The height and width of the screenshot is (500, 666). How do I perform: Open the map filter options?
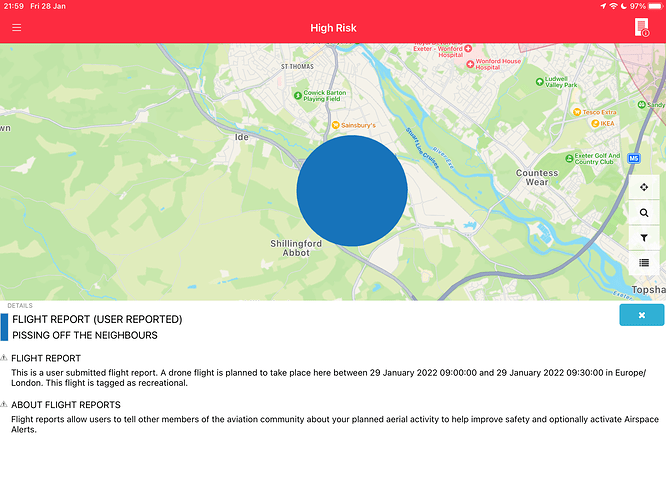click(x=644, y=238)
